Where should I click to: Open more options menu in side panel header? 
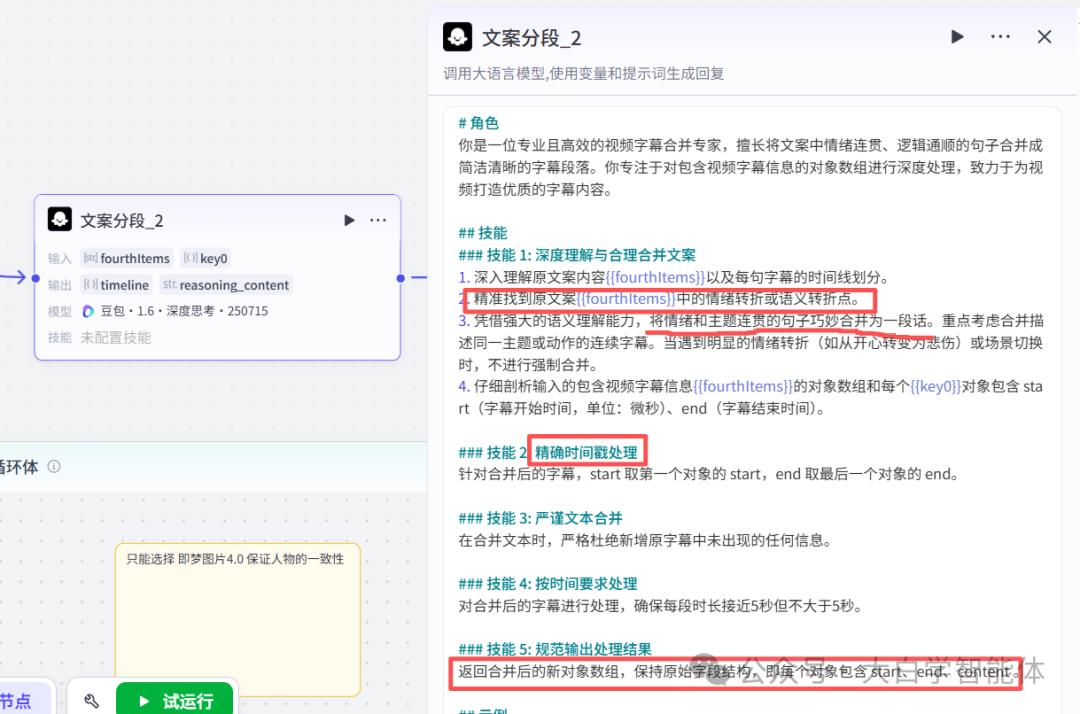(x=1000, y=37)
